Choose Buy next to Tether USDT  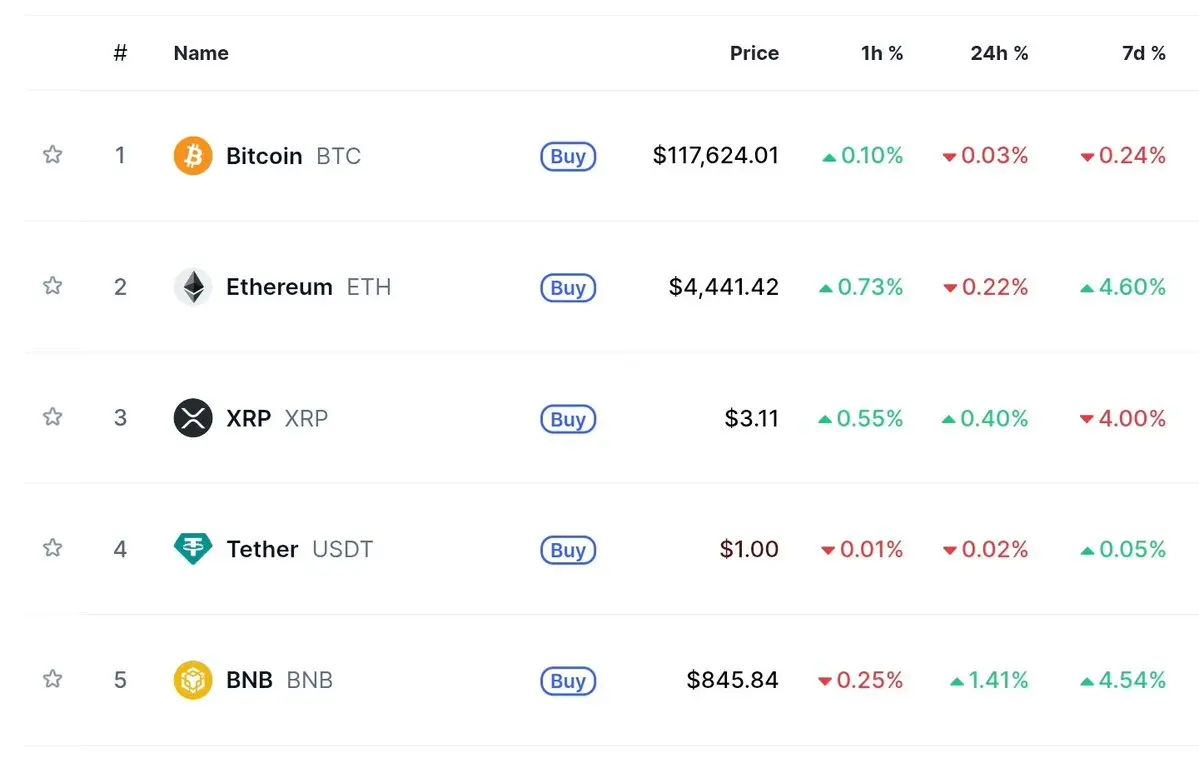pyautogui.click(x=568, y=550)
